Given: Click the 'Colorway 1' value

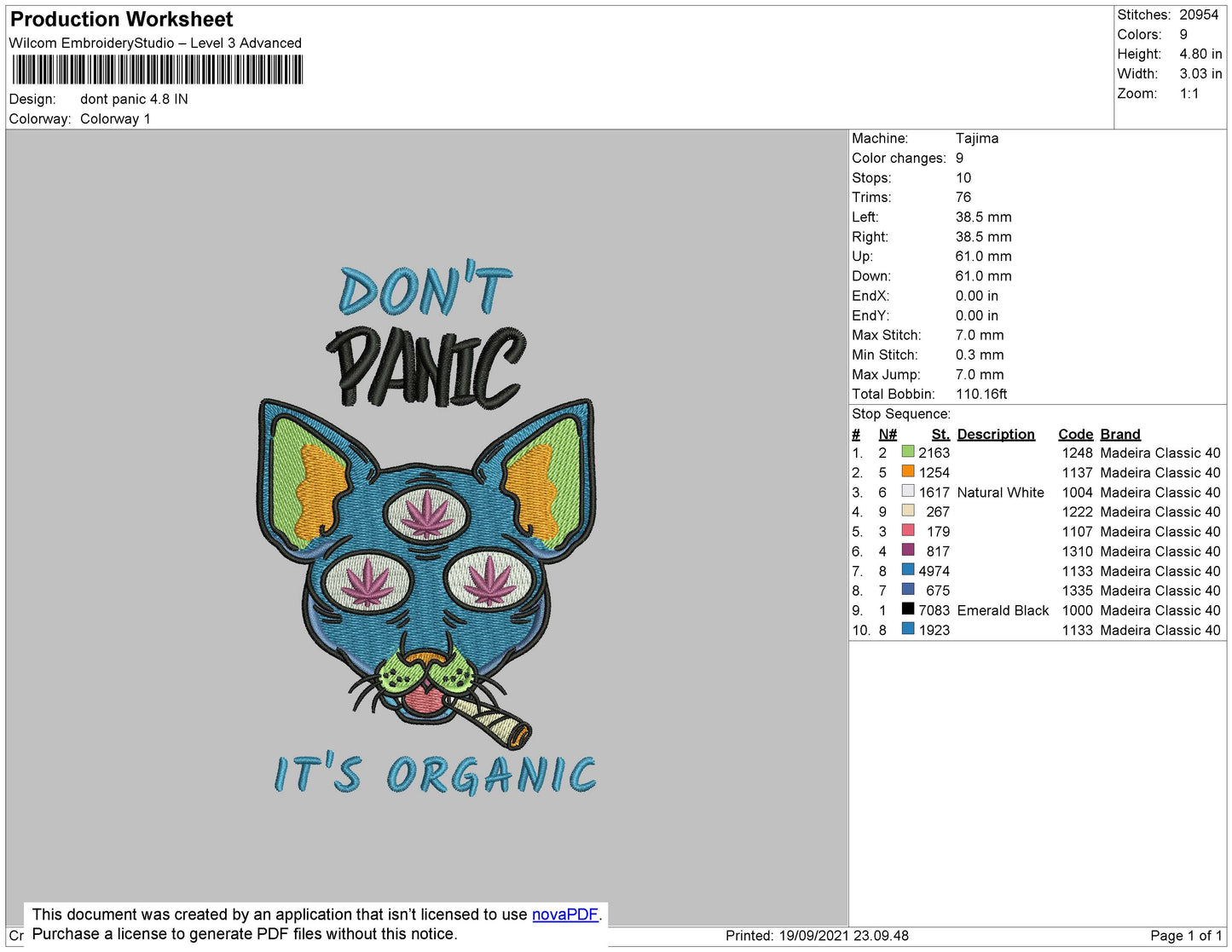Looking at the screenshot, I should [115, 118].
